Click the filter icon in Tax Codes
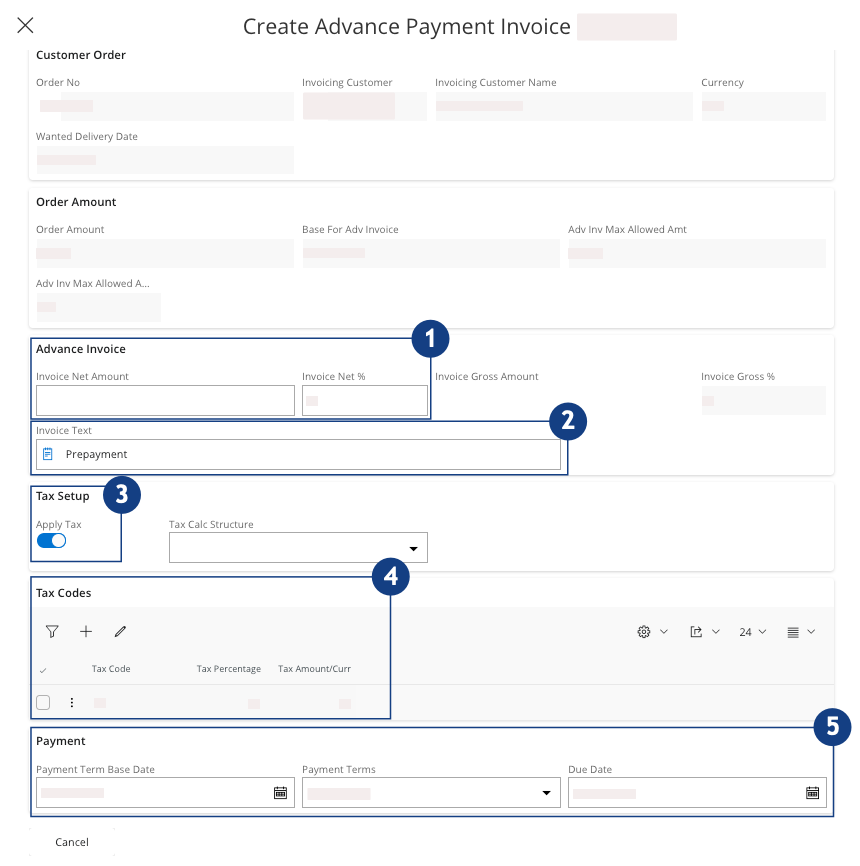The height and width of the screenshot is (866, 860). (52, 632)
